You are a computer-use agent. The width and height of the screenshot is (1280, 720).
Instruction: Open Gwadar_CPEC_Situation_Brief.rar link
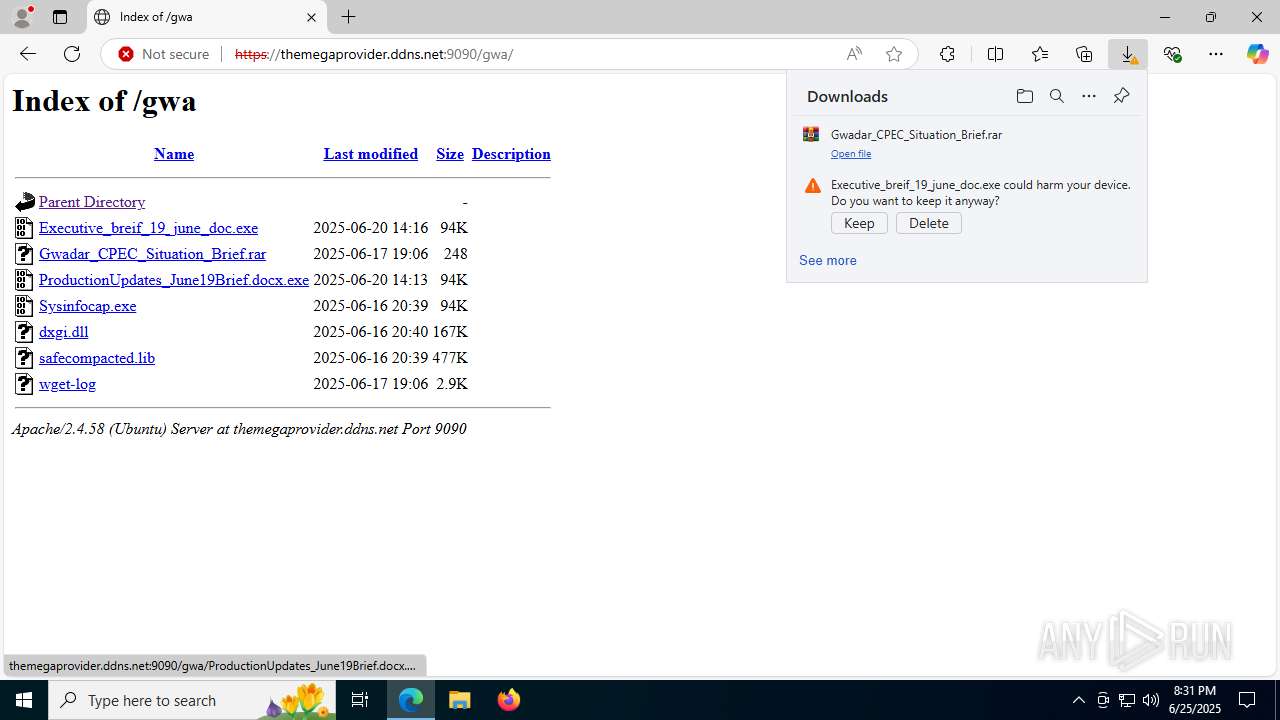pos(152,254)
